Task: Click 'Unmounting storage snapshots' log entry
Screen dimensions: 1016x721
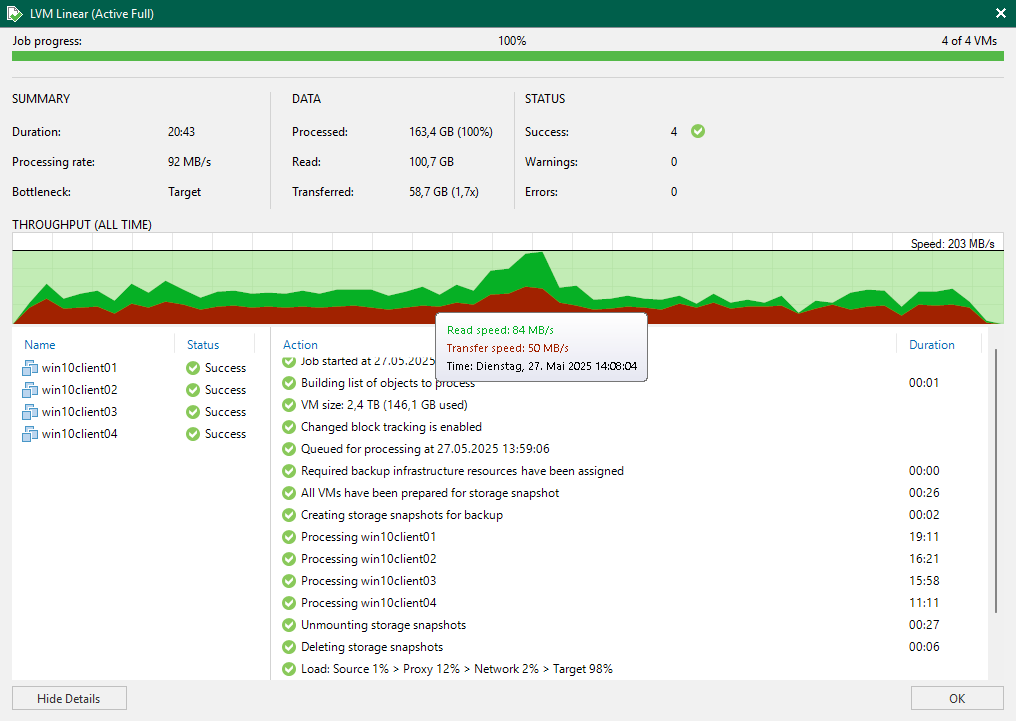Action: tap(383, 625)
